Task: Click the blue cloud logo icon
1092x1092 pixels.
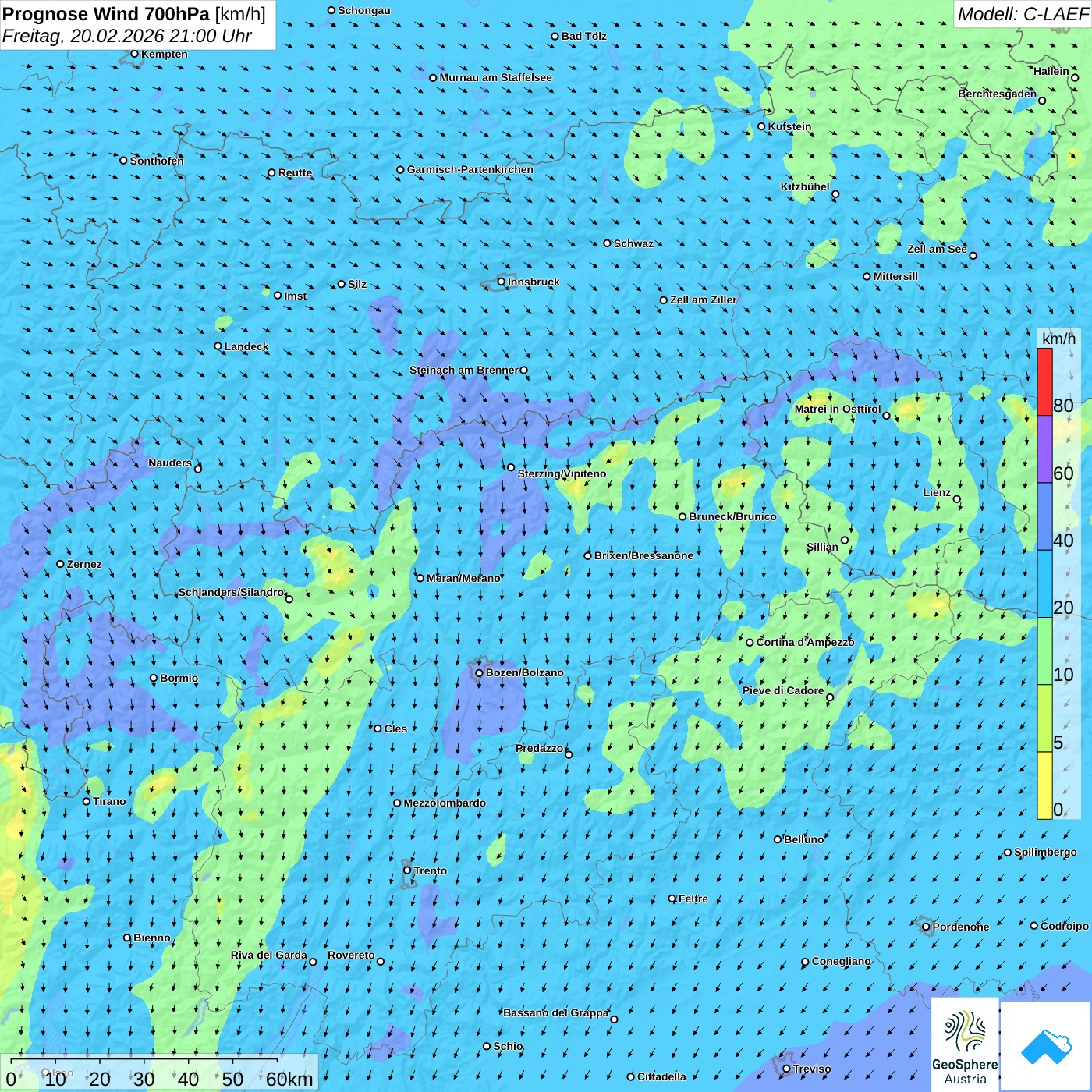Action: point(1046,1046)
